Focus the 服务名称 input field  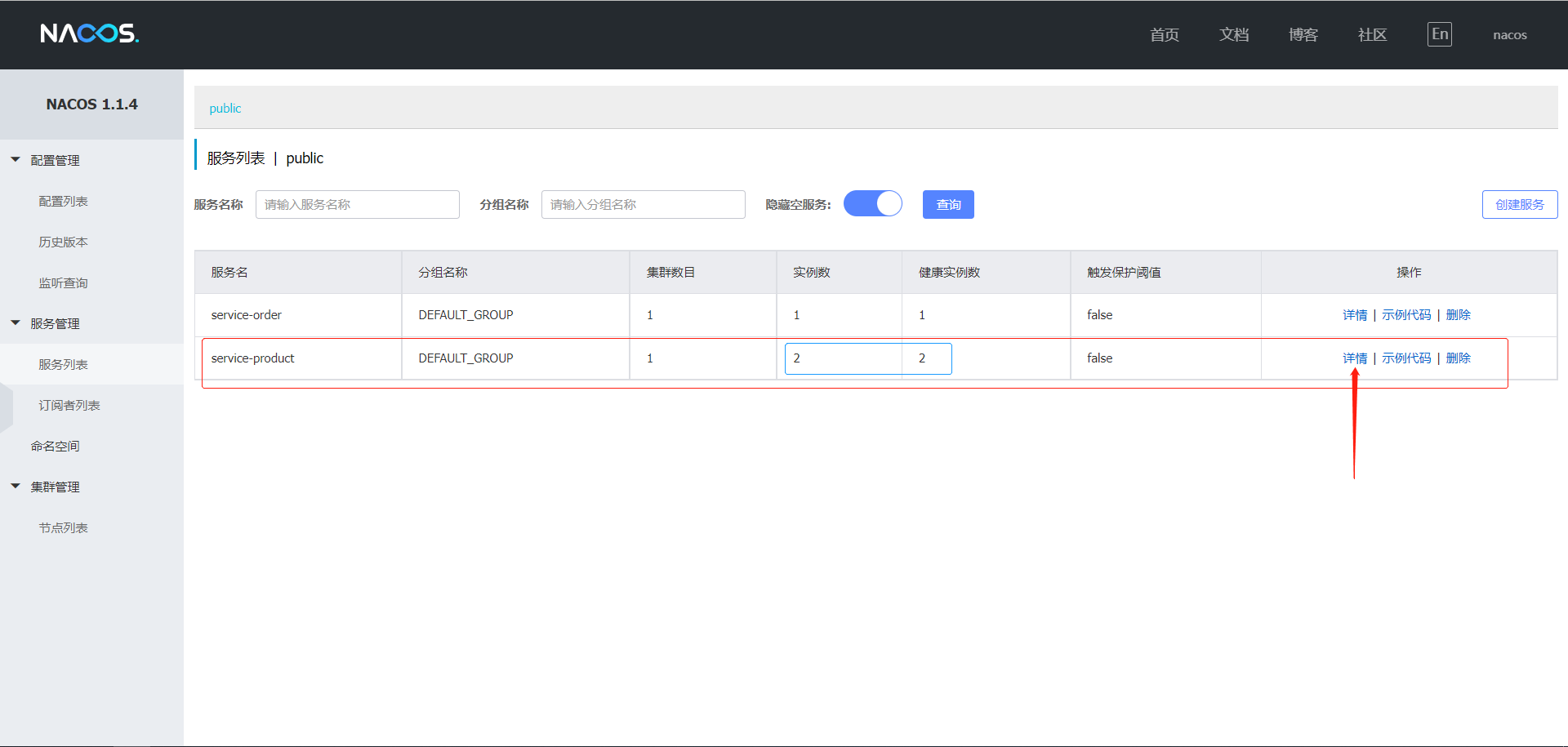[358, 204]
